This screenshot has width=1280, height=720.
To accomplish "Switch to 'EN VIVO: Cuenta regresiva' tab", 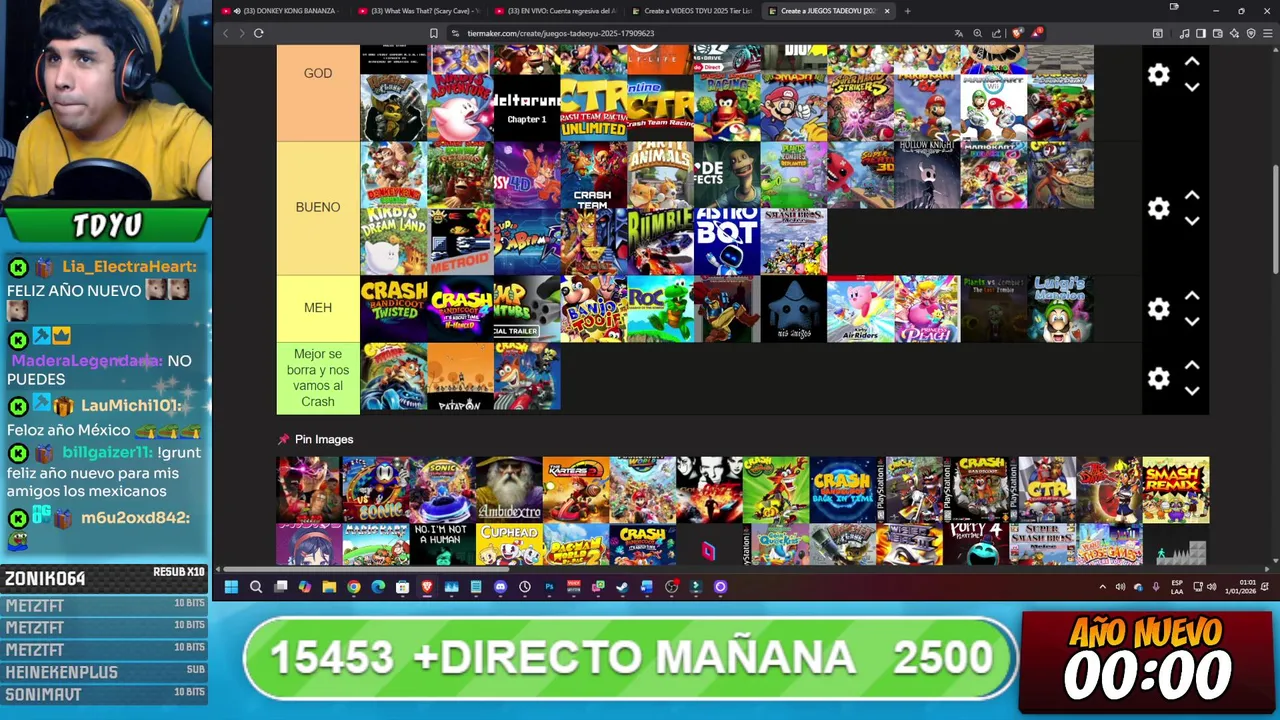I will point(556,11).
